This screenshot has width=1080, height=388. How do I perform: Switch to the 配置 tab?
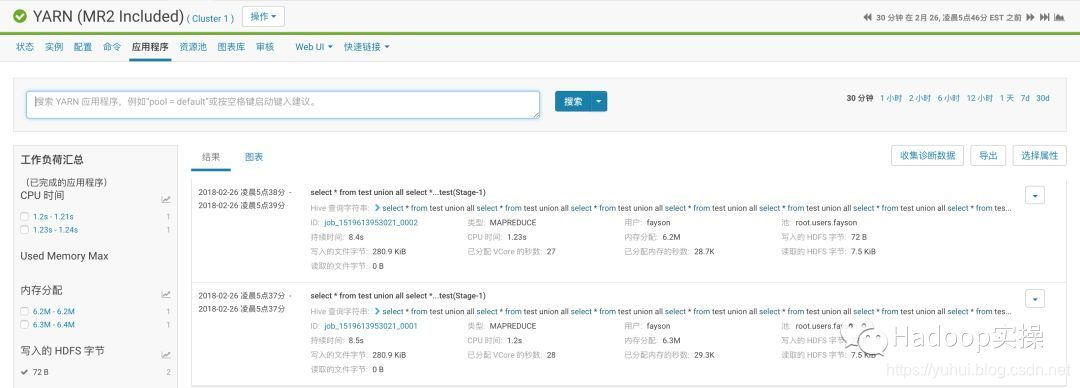point(83,47)
